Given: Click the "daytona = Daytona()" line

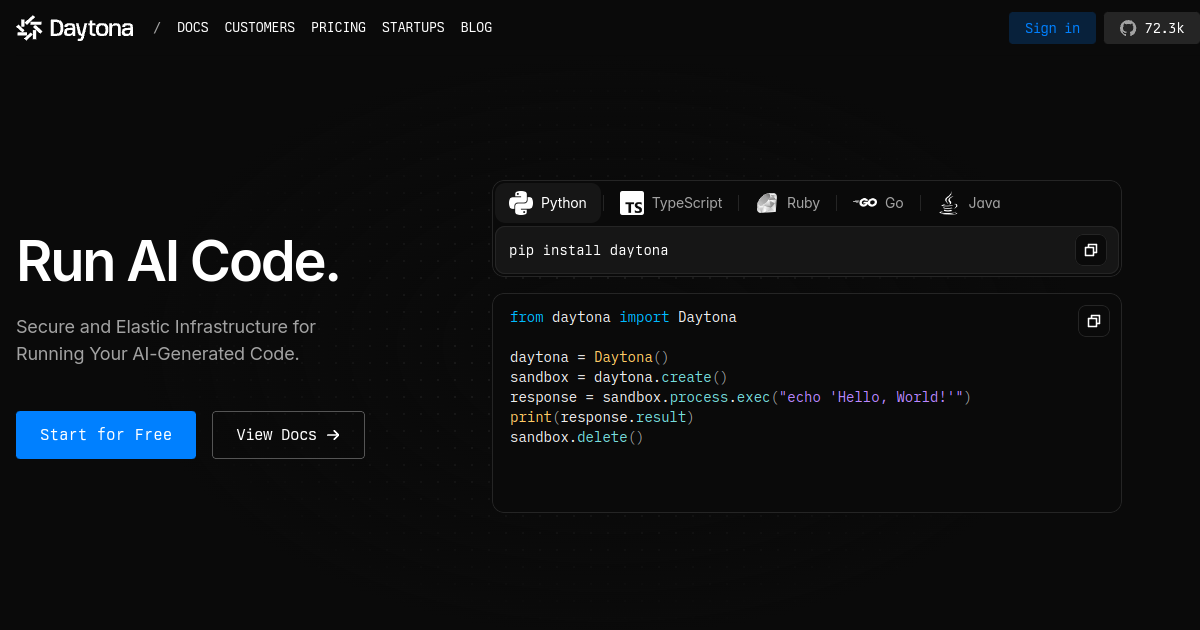Looking at the screenshot, I should [x=589, y=357].
